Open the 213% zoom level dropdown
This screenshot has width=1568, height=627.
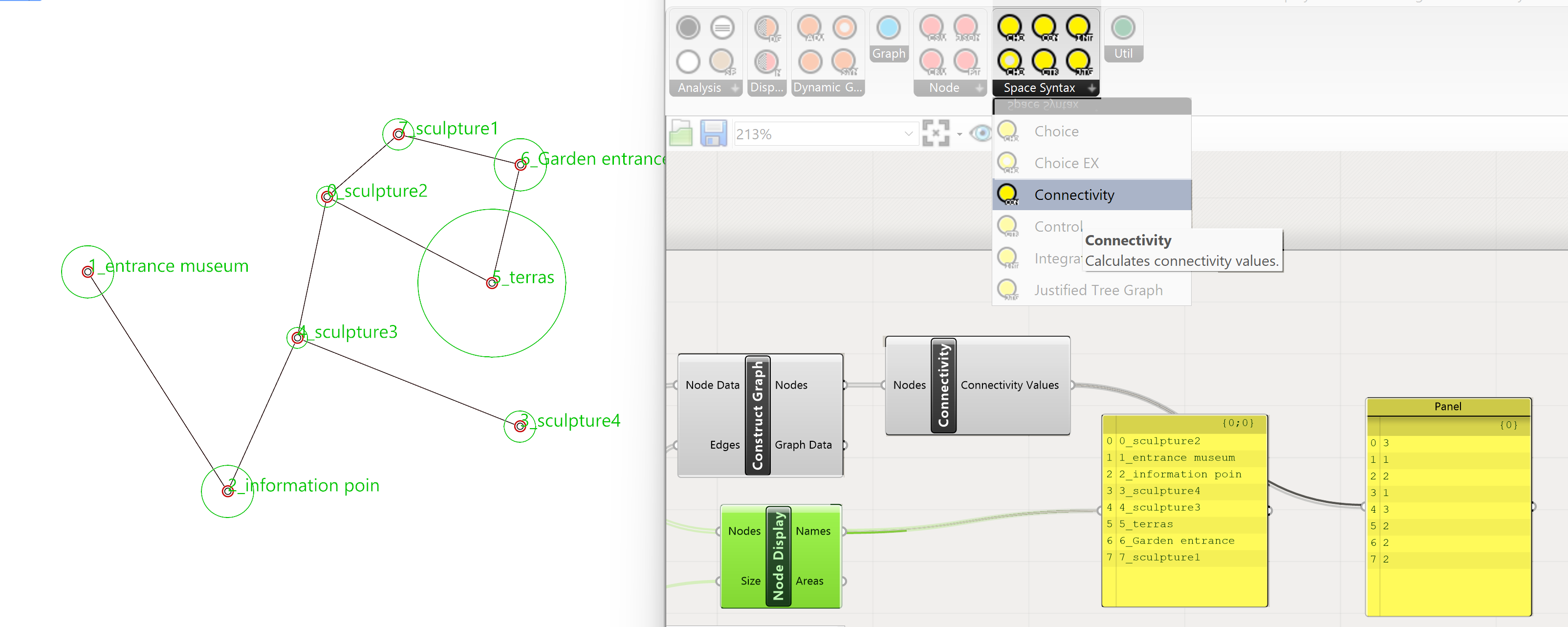point(908,134)
